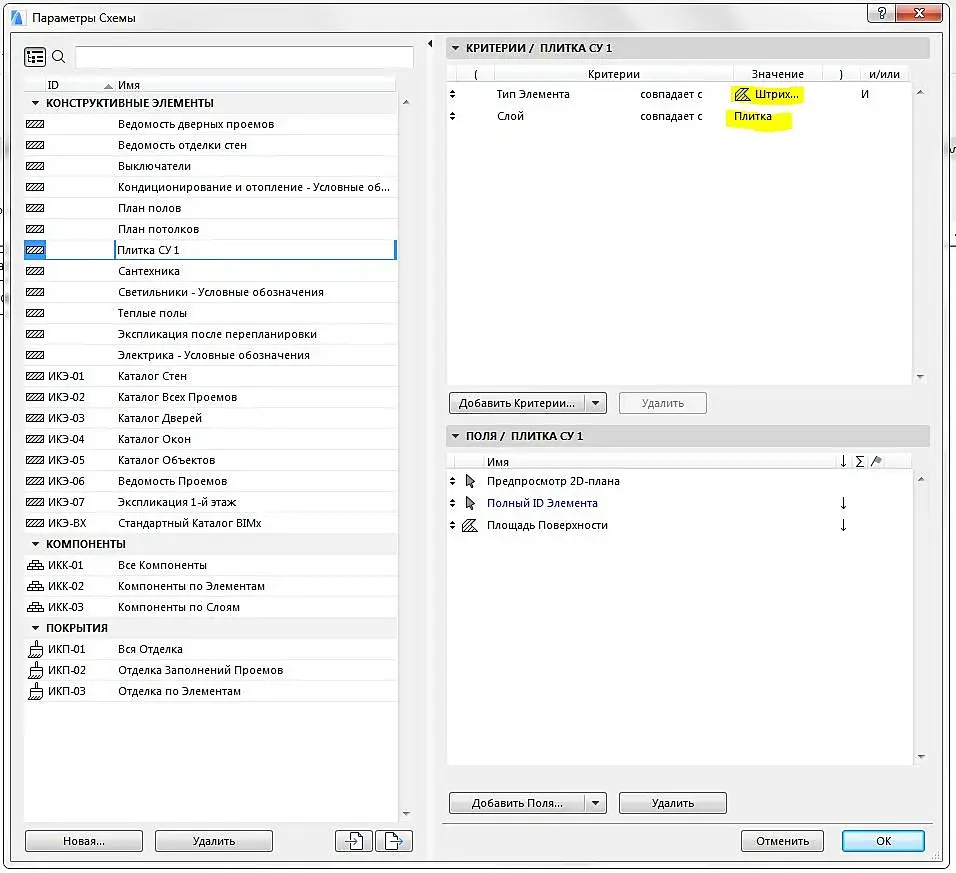Confirm with the OK button

[883, 841]
